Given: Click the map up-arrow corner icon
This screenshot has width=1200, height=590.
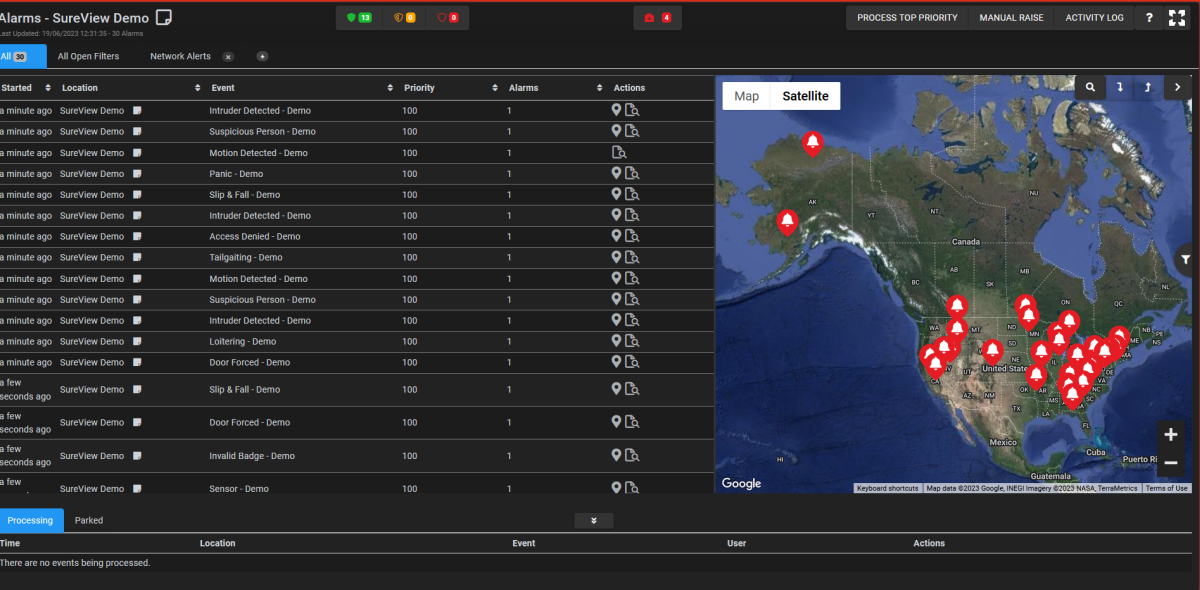Looking at the screenshot, I should [x=1148, y=87].
